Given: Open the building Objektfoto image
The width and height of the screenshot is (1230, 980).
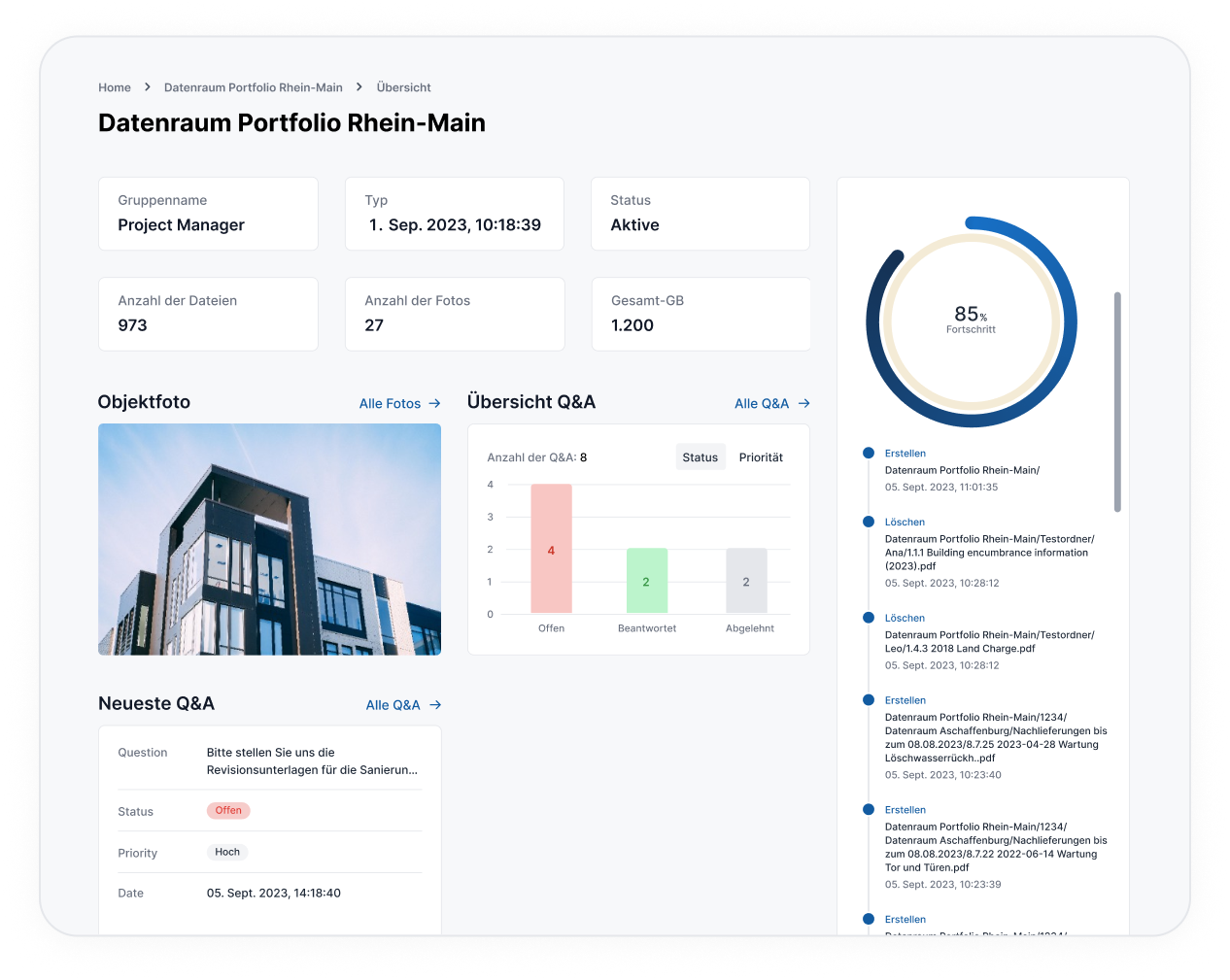Looking at the screenshot, I should [270, 539].
